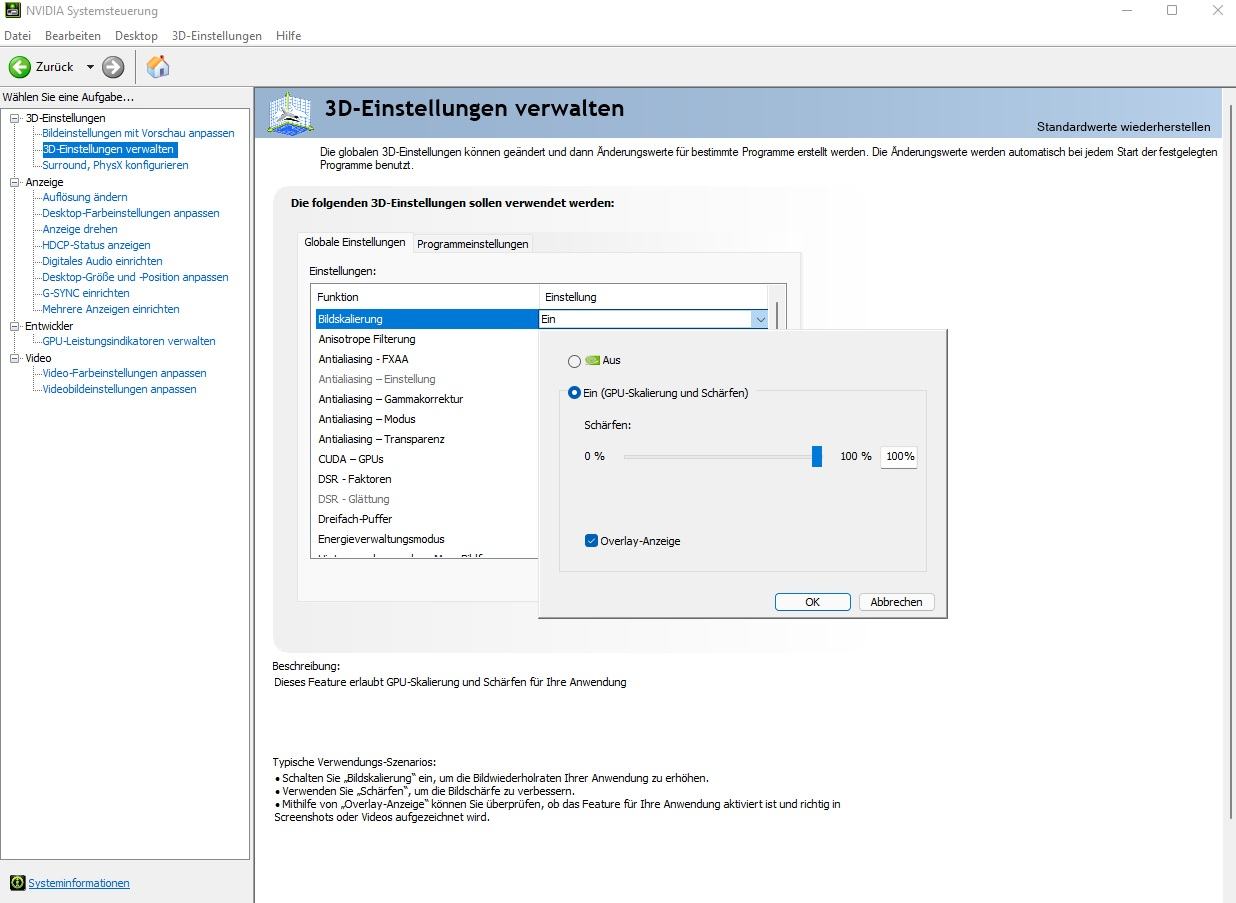1236x903 pixels.
Task: Open the Bildskalierung Ein dropdown arrow
Action: coord(760,319)
